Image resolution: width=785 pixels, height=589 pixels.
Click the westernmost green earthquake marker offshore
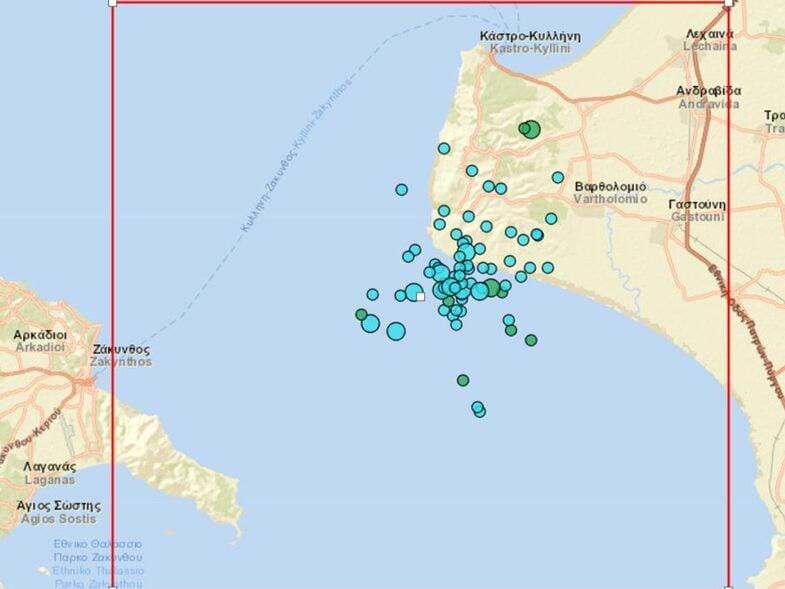coord(361,314)
